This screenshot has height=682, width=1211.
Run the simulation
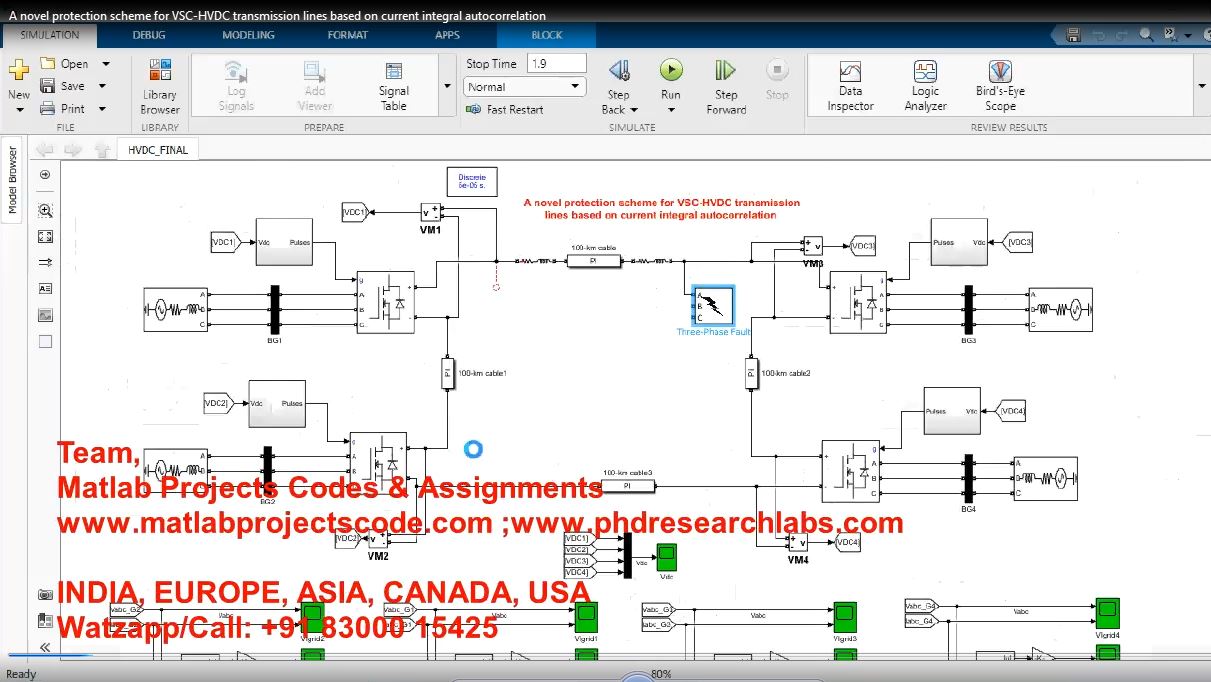671,80
